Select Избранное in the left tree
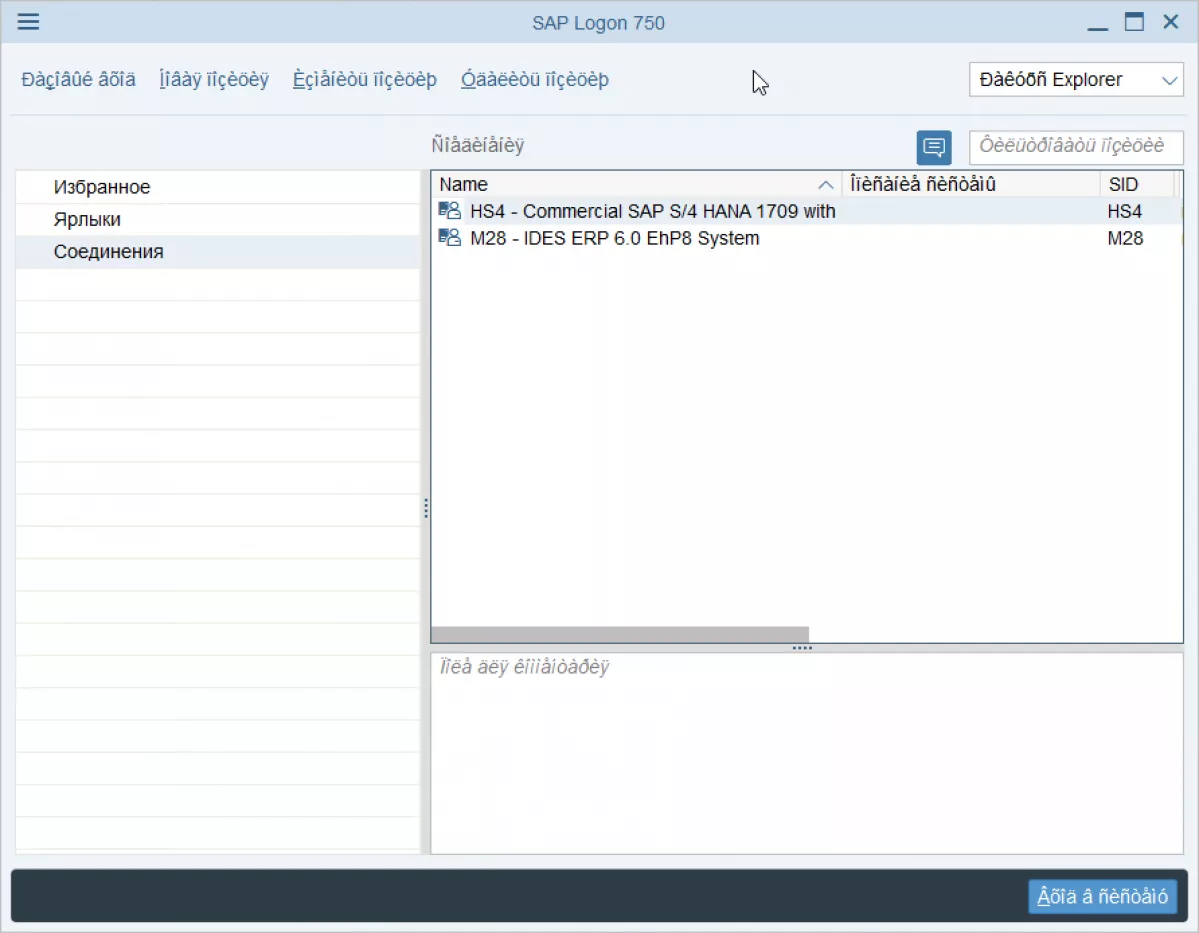The image size is (1199, 933). pos(218,187)
